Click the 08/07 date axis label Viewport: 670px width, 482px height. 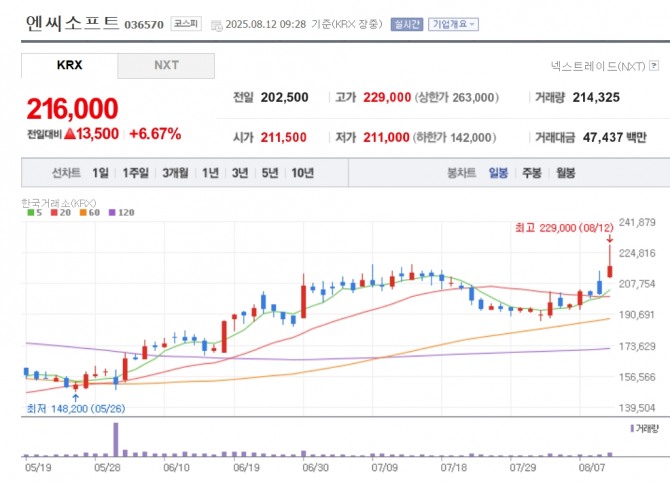(x=592, y=467)
